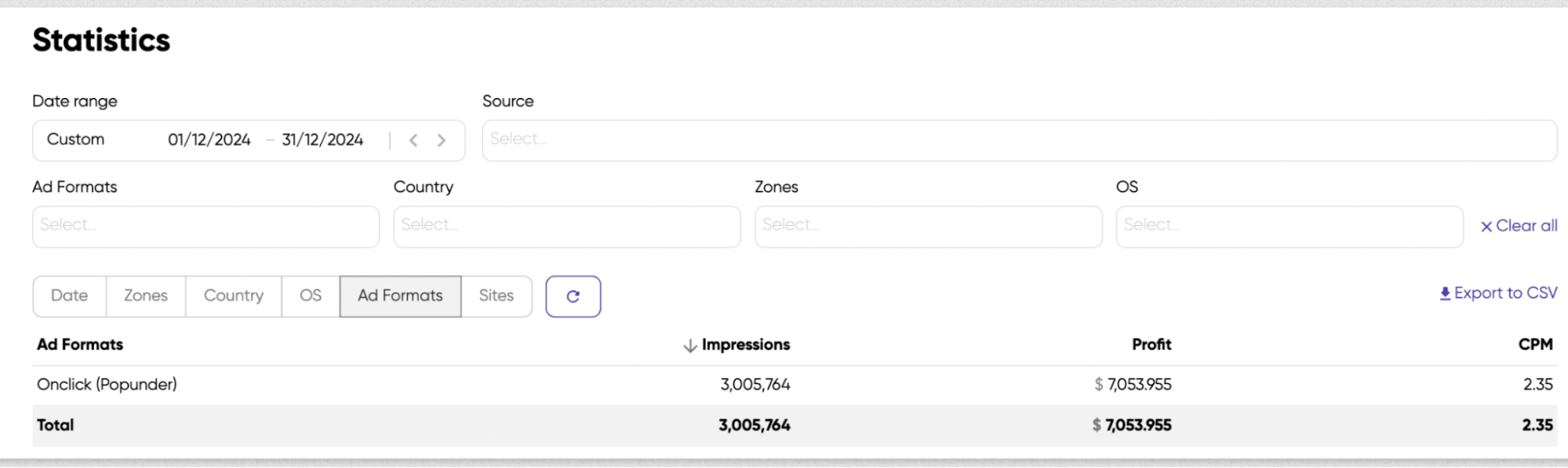Image resolution: width=1568 pixels, height=468 pixels.
Task: Select the OS grouping tab
Action: (x=310, y=296)
